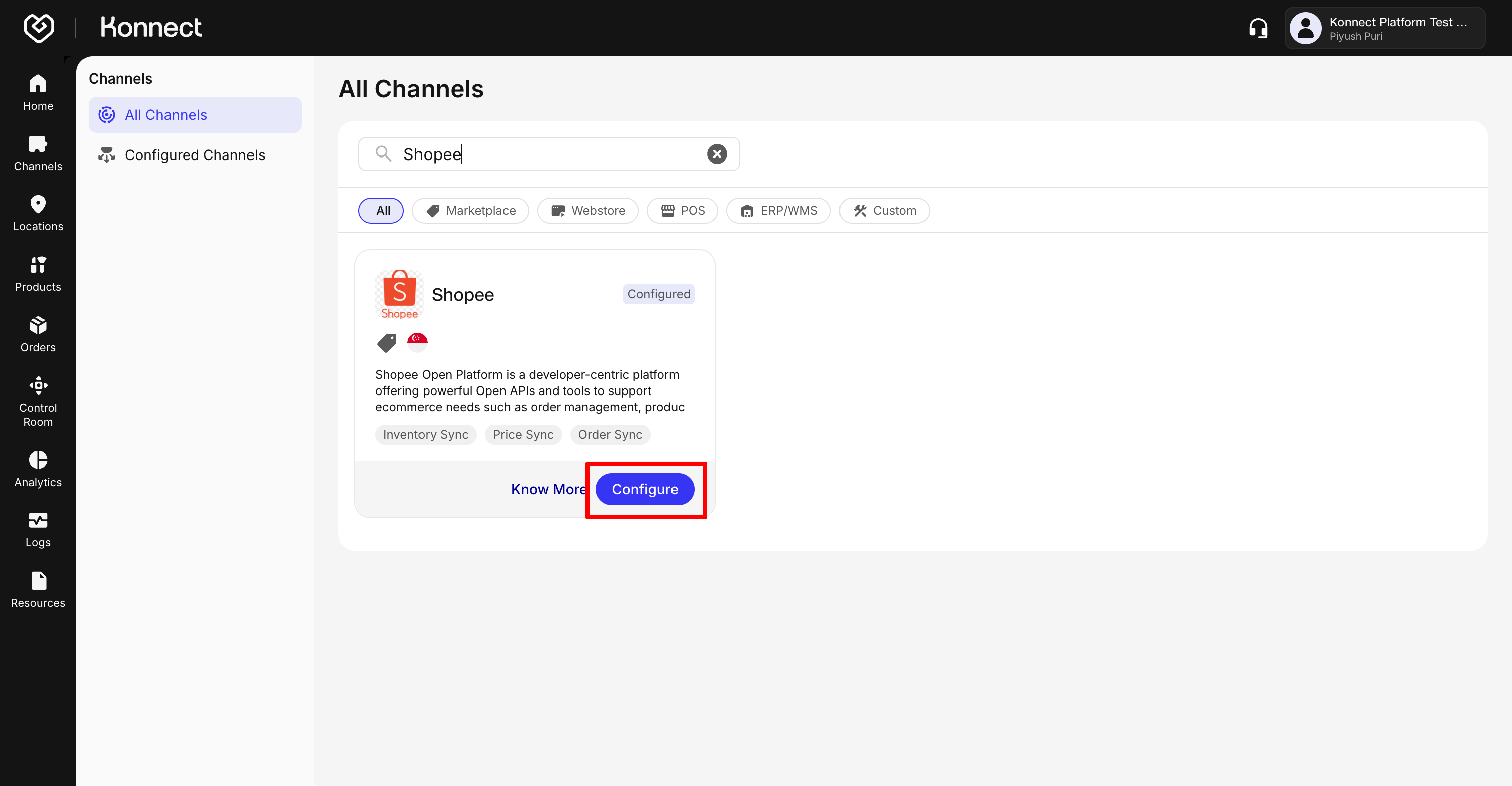
Task: Click the Konnect wordmark
Action: [x=151, y=28]
